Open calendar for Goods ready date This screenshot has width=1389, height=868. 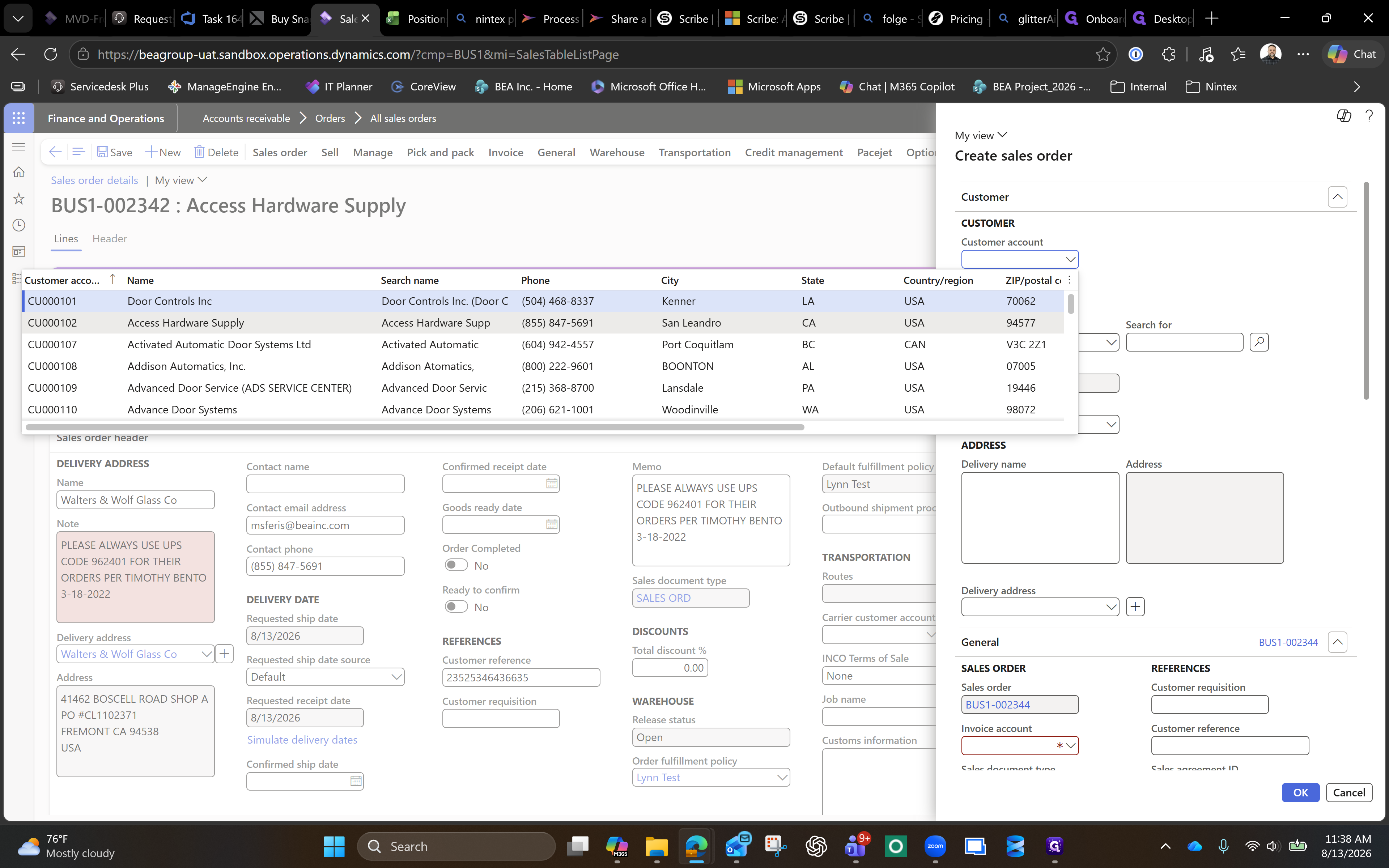552,525
